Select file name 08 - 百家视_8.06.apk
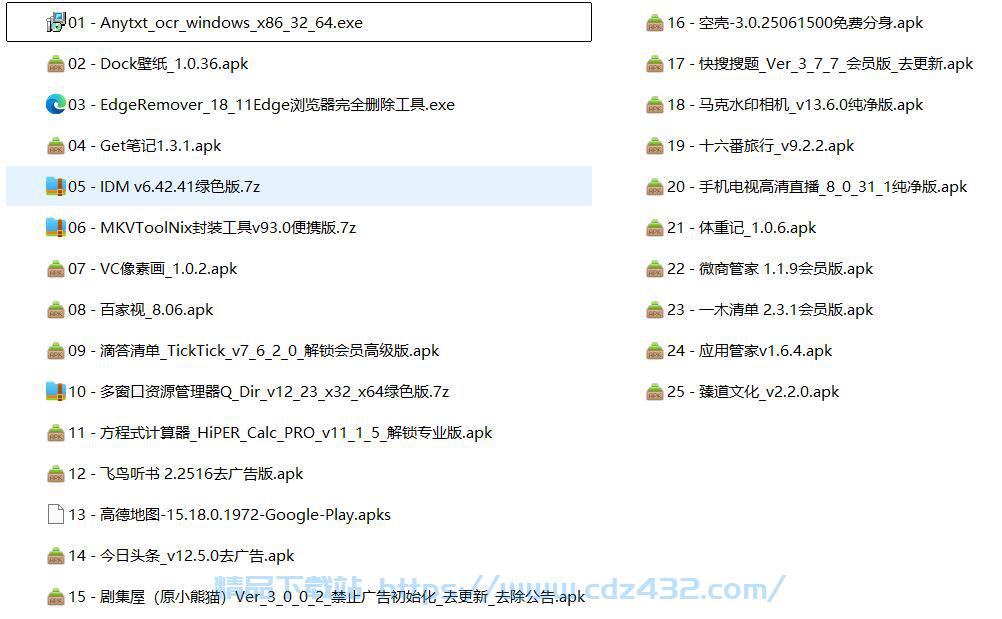The width and height of the screenshot is (1002, 619). point(141,310)
